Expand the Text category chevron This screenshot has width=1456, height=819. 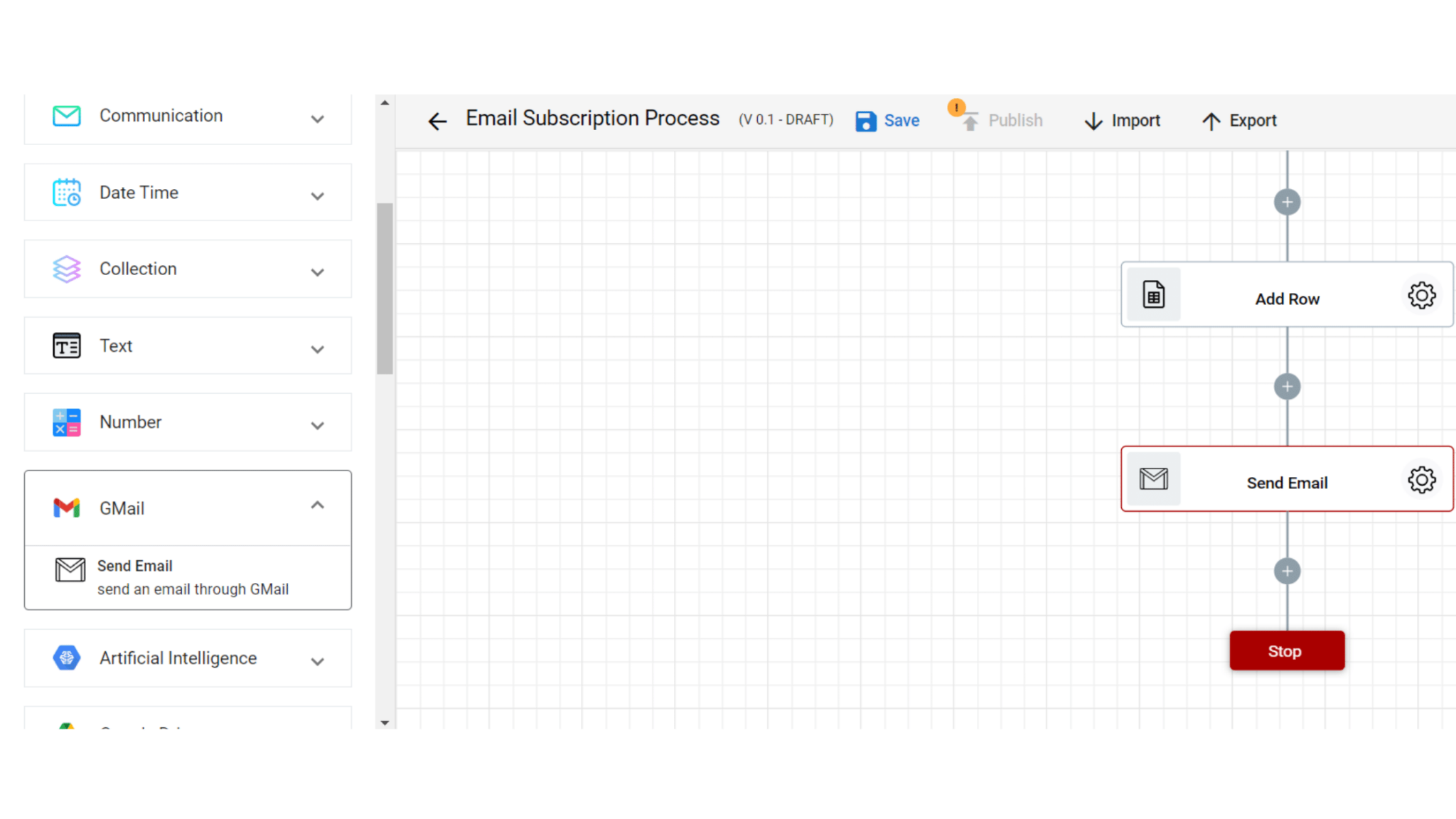pos(318,349)
